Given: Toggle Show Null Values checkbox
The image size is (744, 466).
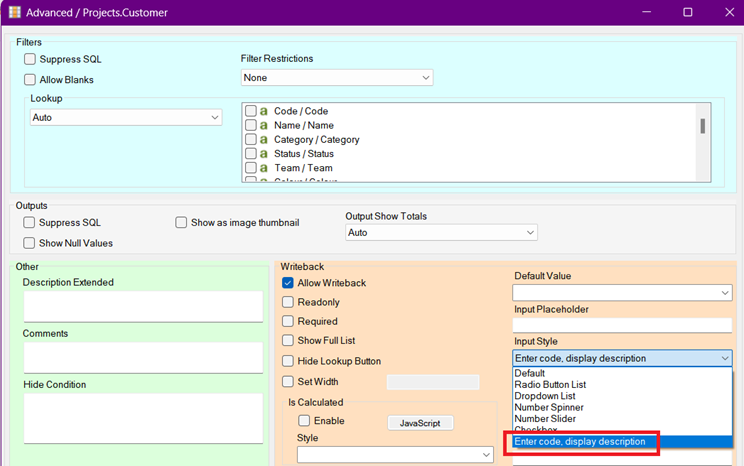Looking at the screenshot, I should (x=29, y=243).
